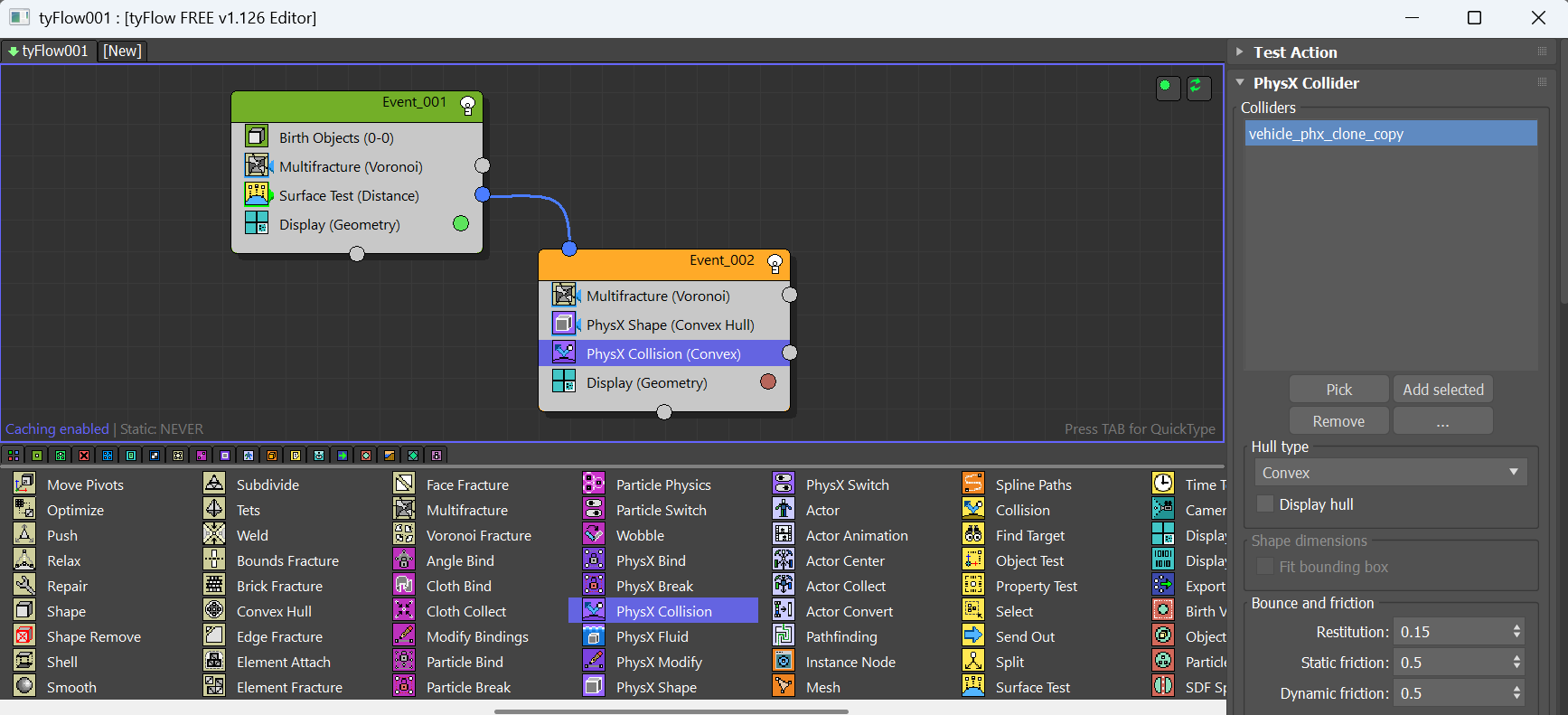
Task: Increase the Restitution spinner value
Action: (1516, 626)
